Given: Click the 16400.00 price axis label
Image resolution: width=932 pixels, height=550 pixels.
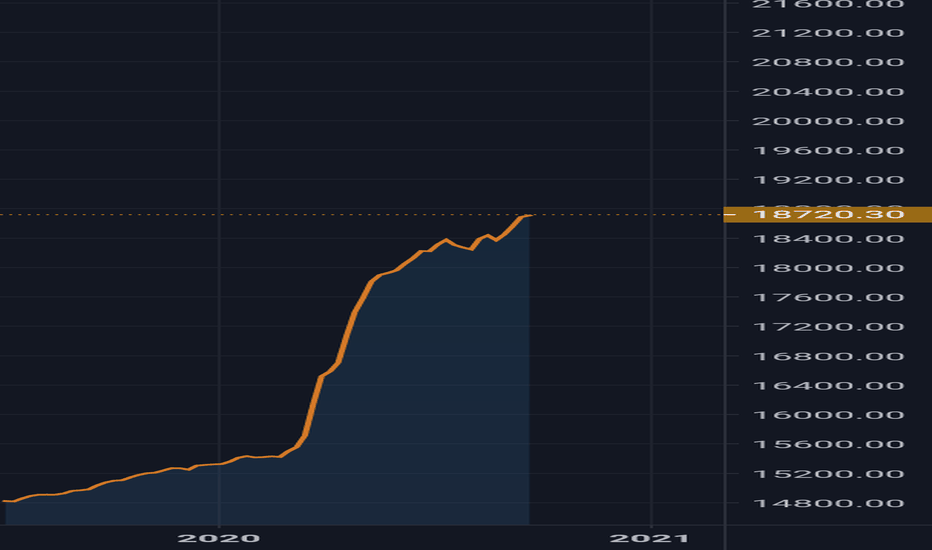Looking at the screenshot, I should pyautogui.click(x=828, y=386).
